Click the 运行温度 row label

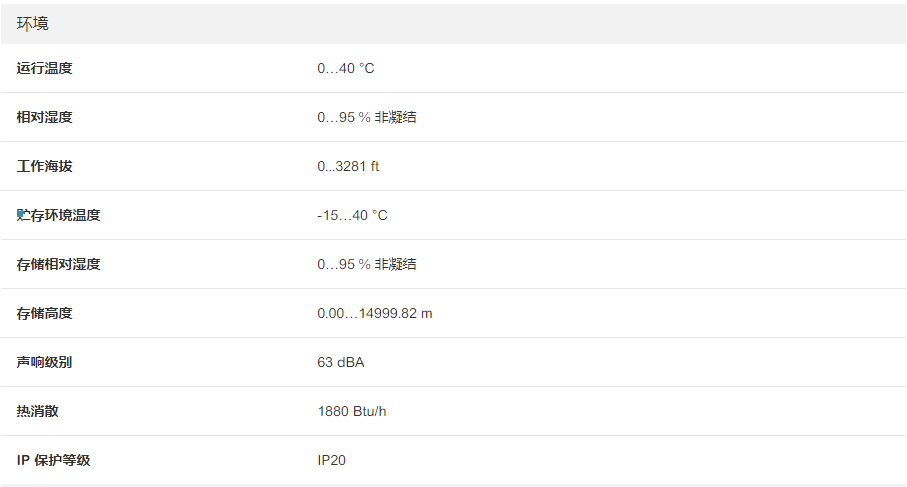(x=45, y=68)
